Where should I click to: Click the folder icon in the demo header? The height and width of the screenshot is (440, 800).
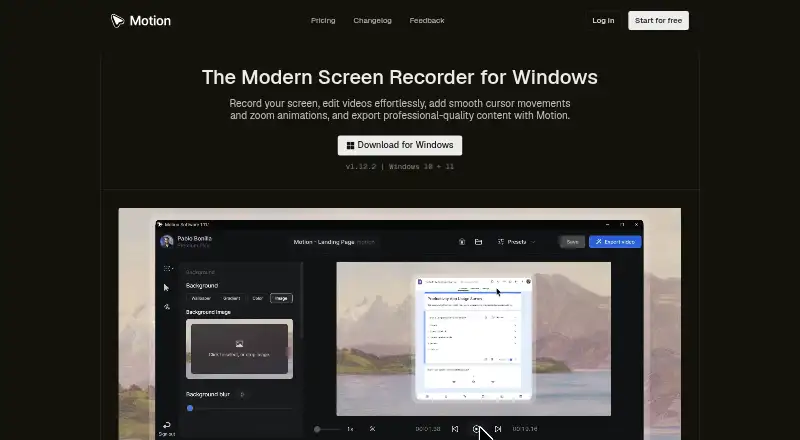tap(479, 242)
